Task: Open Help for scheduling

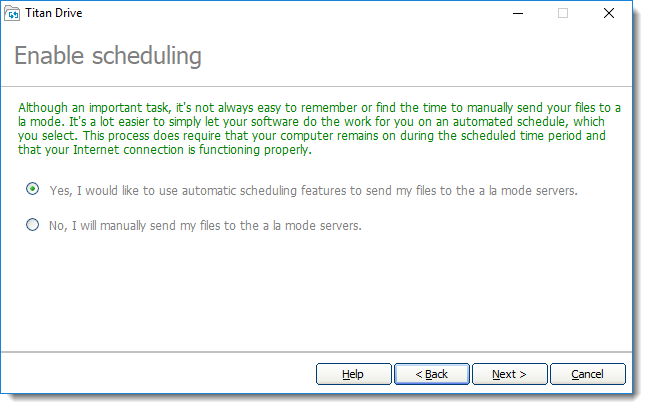Action: (353, 374)
